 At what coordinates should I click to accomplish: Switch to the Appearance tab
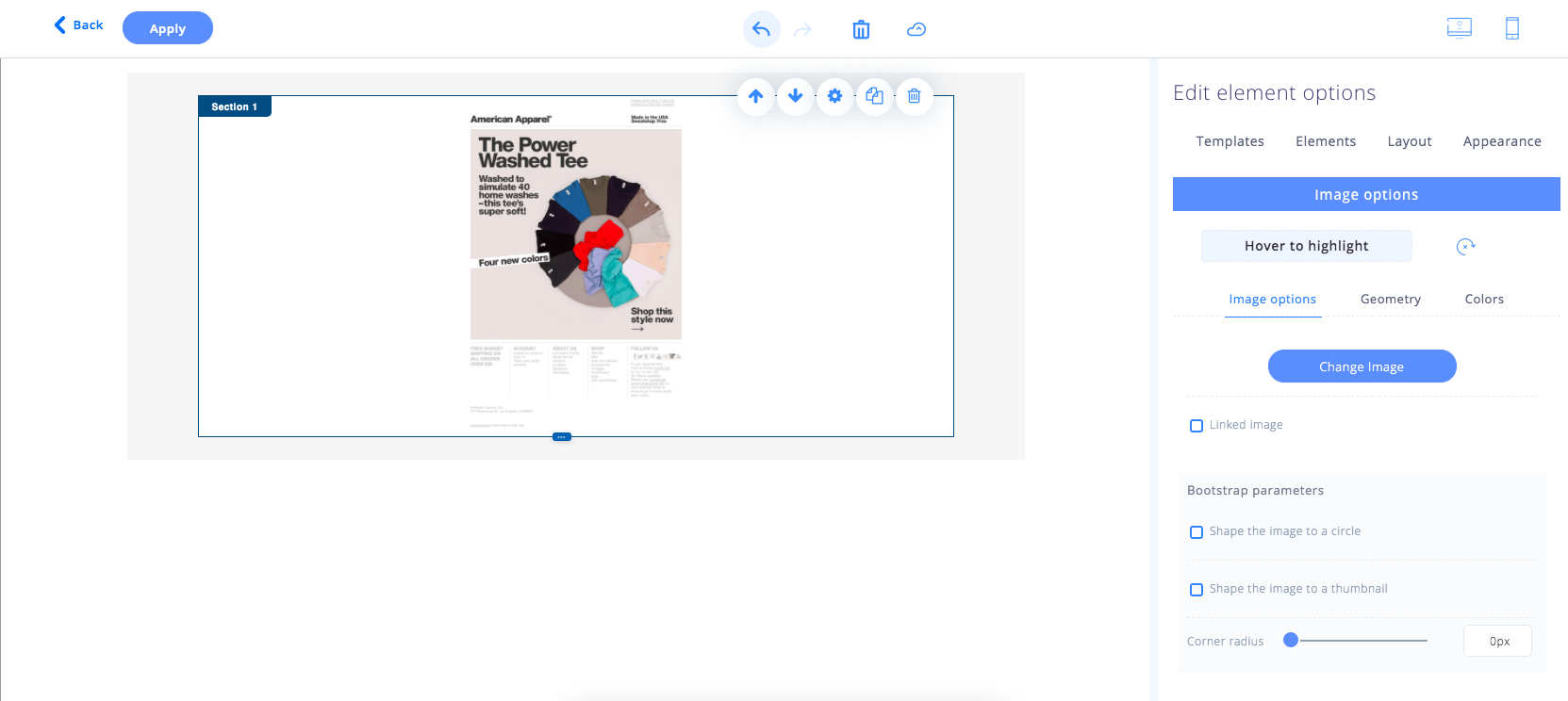[x=1501, y=141]
